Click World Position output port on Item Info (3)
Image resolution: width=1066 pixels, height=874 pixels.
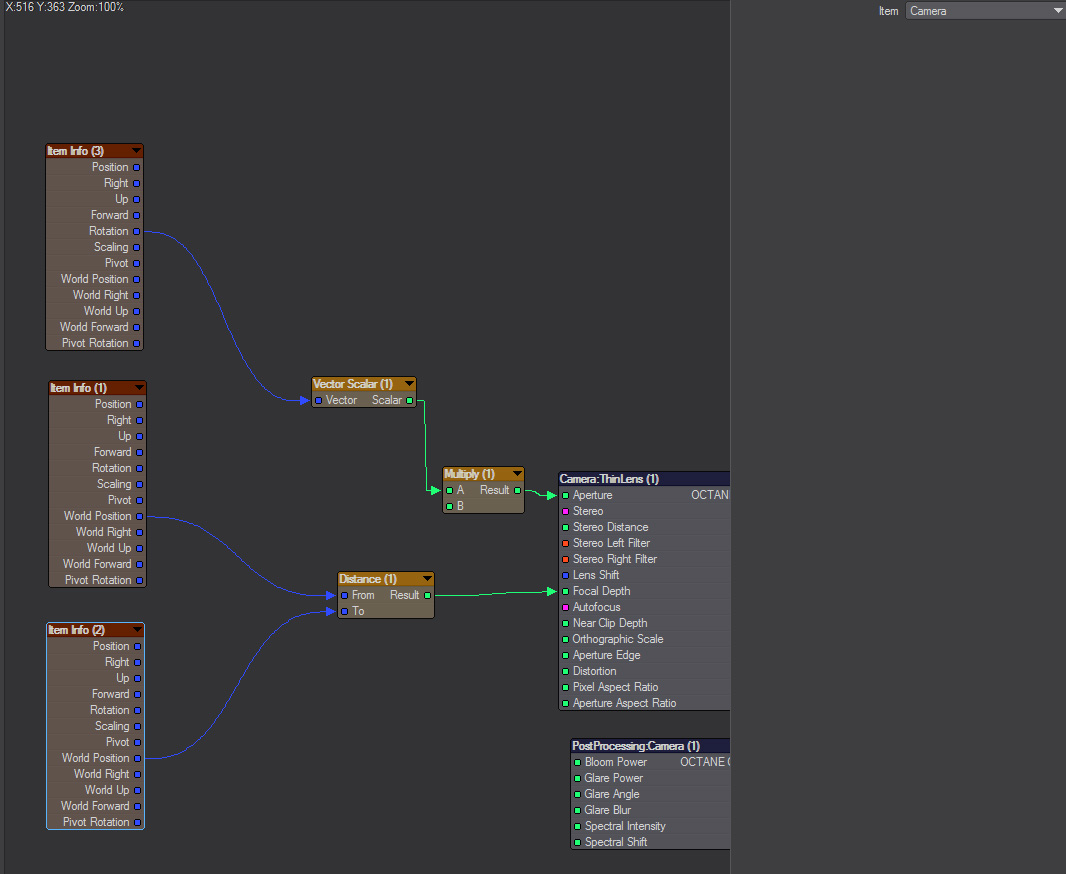137,279
